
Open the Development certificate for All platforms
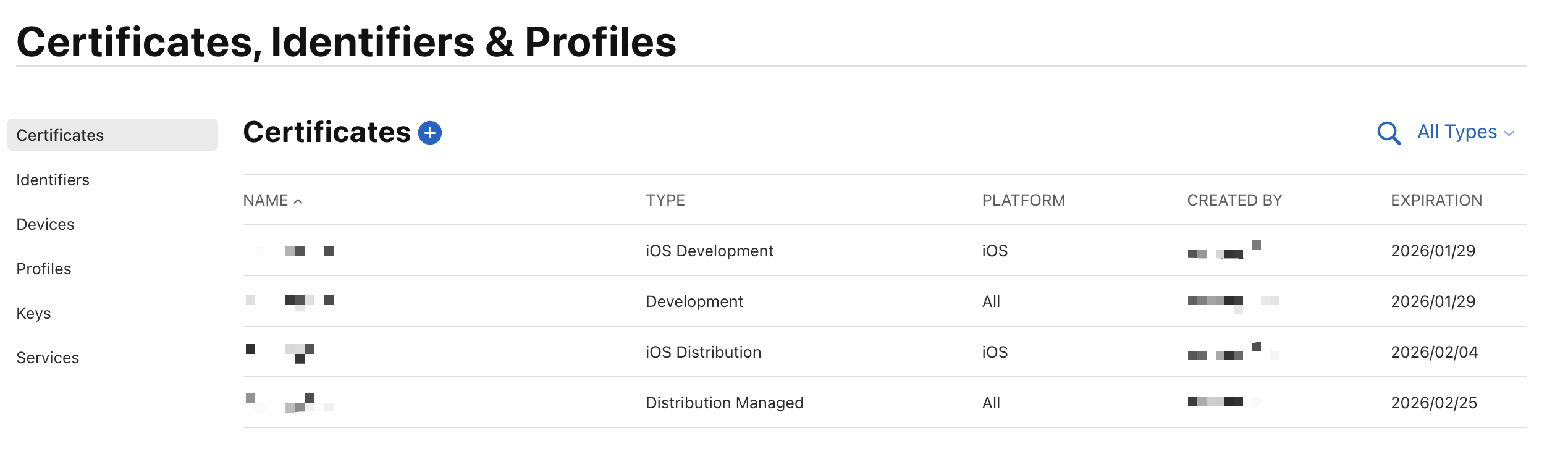tap(694, 301)
